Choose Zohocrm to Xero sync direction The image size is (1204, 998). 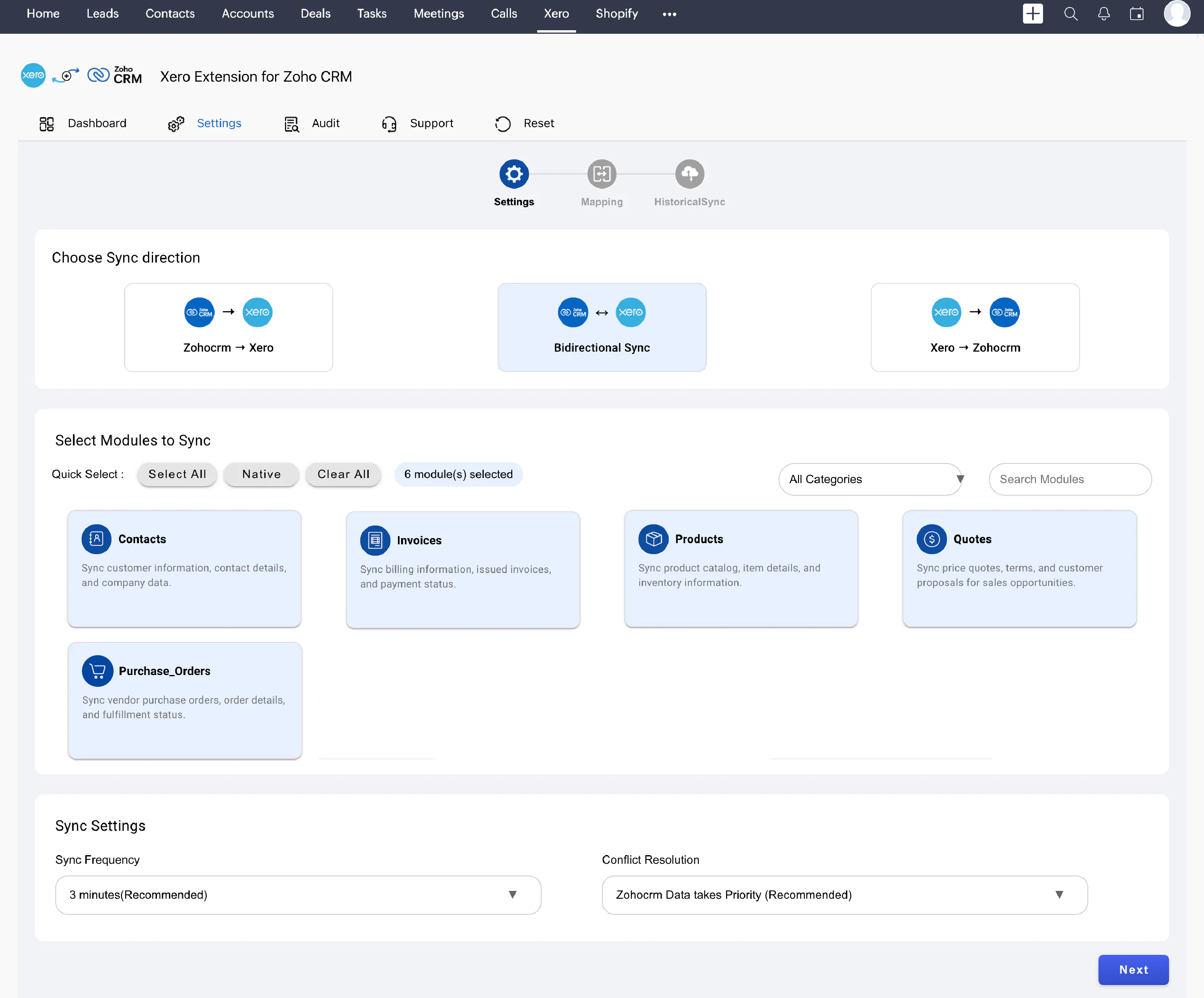pos(228,327)
